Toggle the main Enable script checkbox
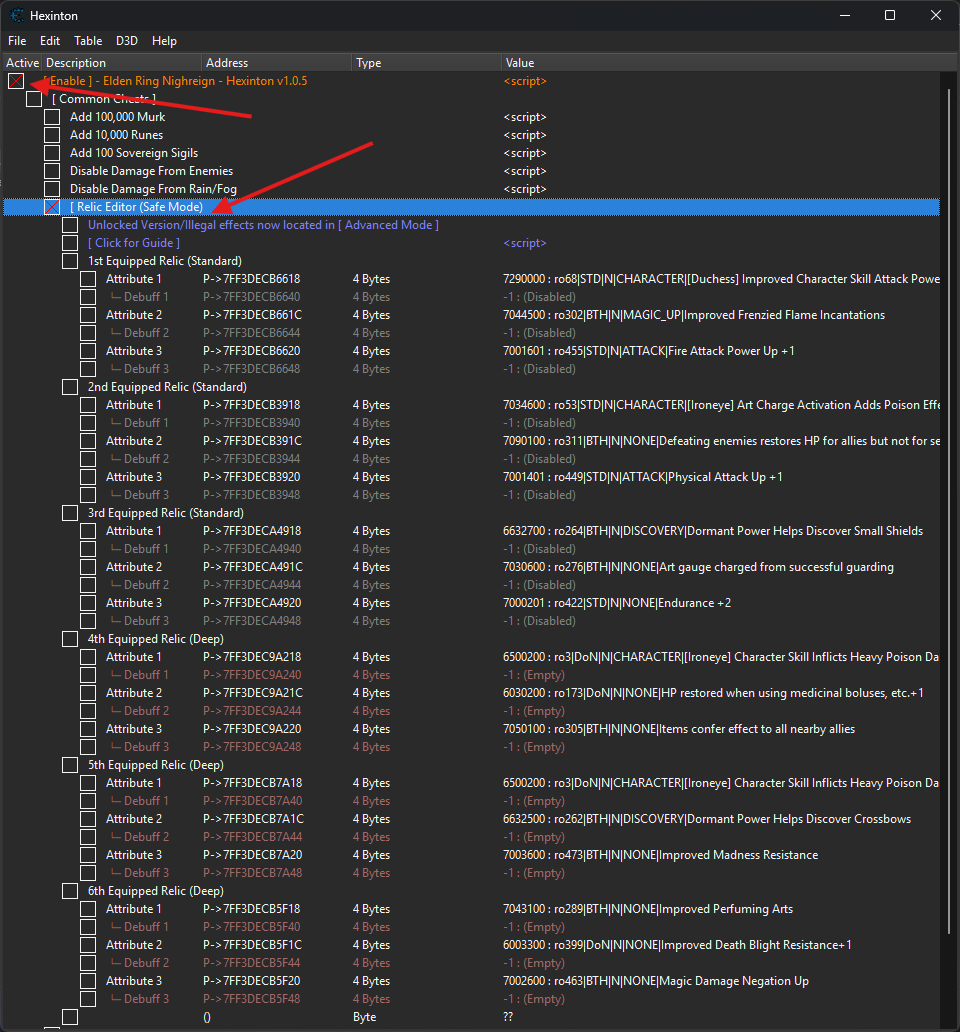Viewport: 960px width, 1032px height. coord(16,81)
